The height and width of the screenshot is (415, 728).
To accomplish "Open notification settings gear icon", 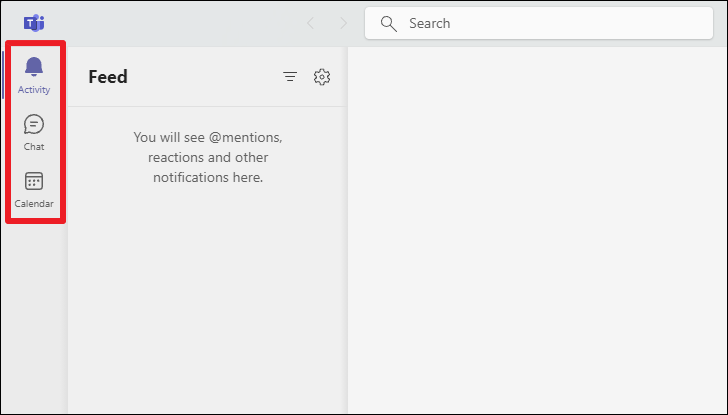I will point(322,77).
